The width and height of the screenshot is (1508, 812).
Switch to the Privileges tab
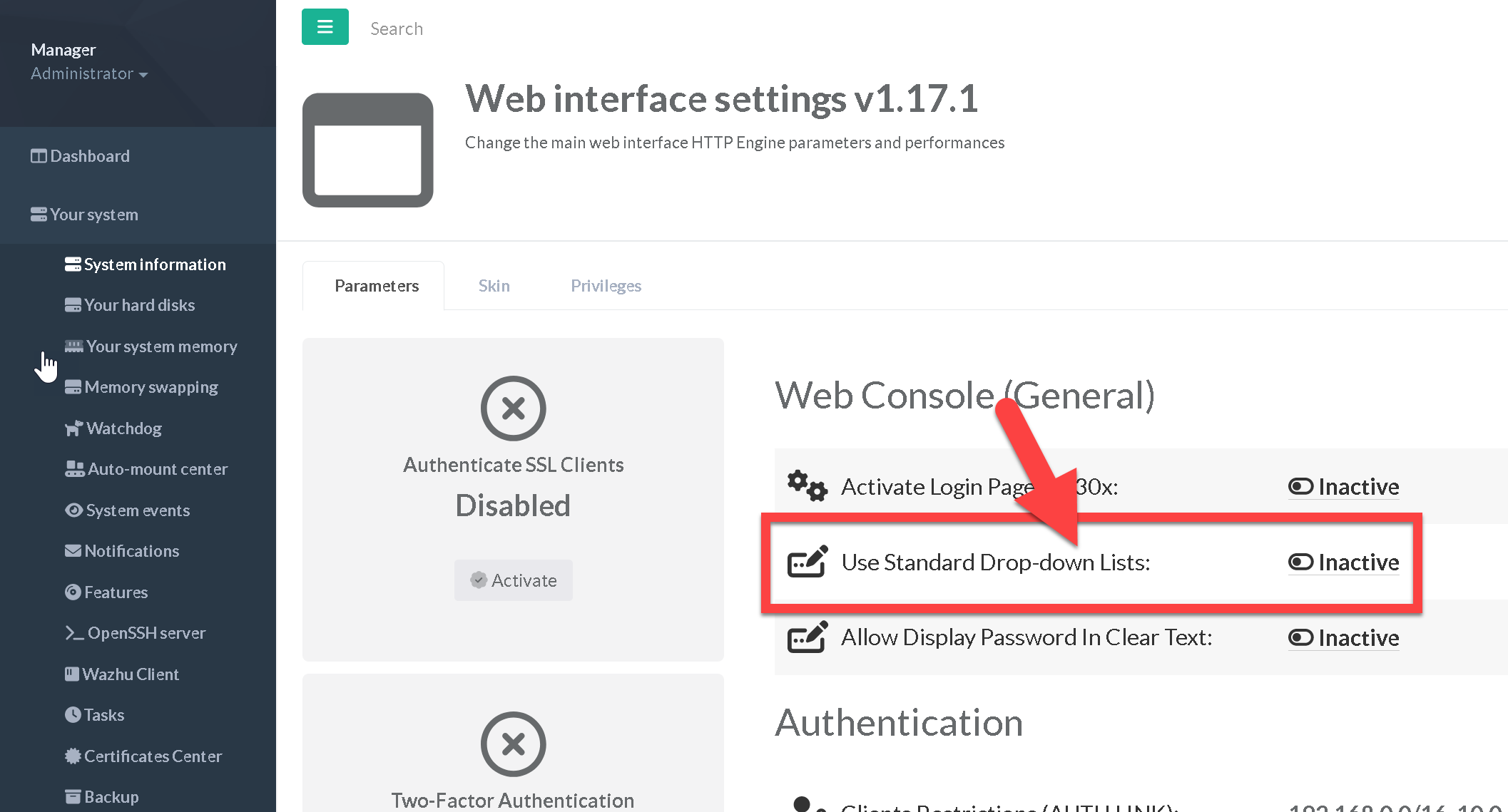click(x=606, y=286)
